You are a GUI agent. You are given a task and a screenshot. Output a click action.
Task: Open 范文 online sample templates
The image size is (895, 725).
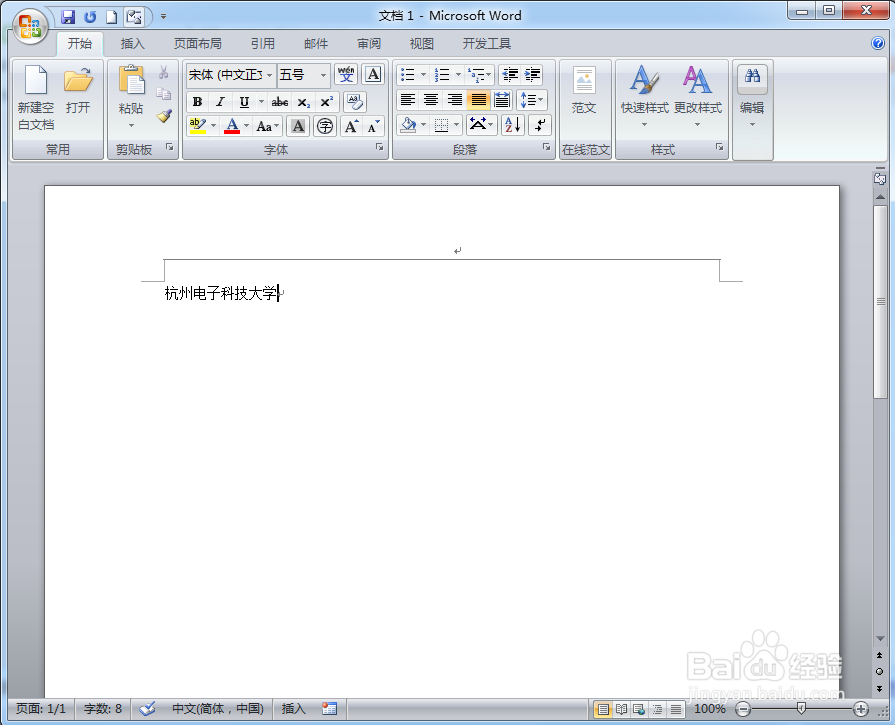(x=584, y=90)
